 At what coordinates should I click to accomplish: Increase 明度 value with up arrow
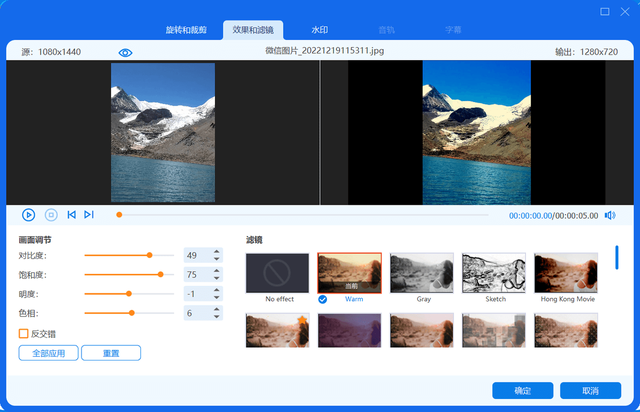pos(217,290)
